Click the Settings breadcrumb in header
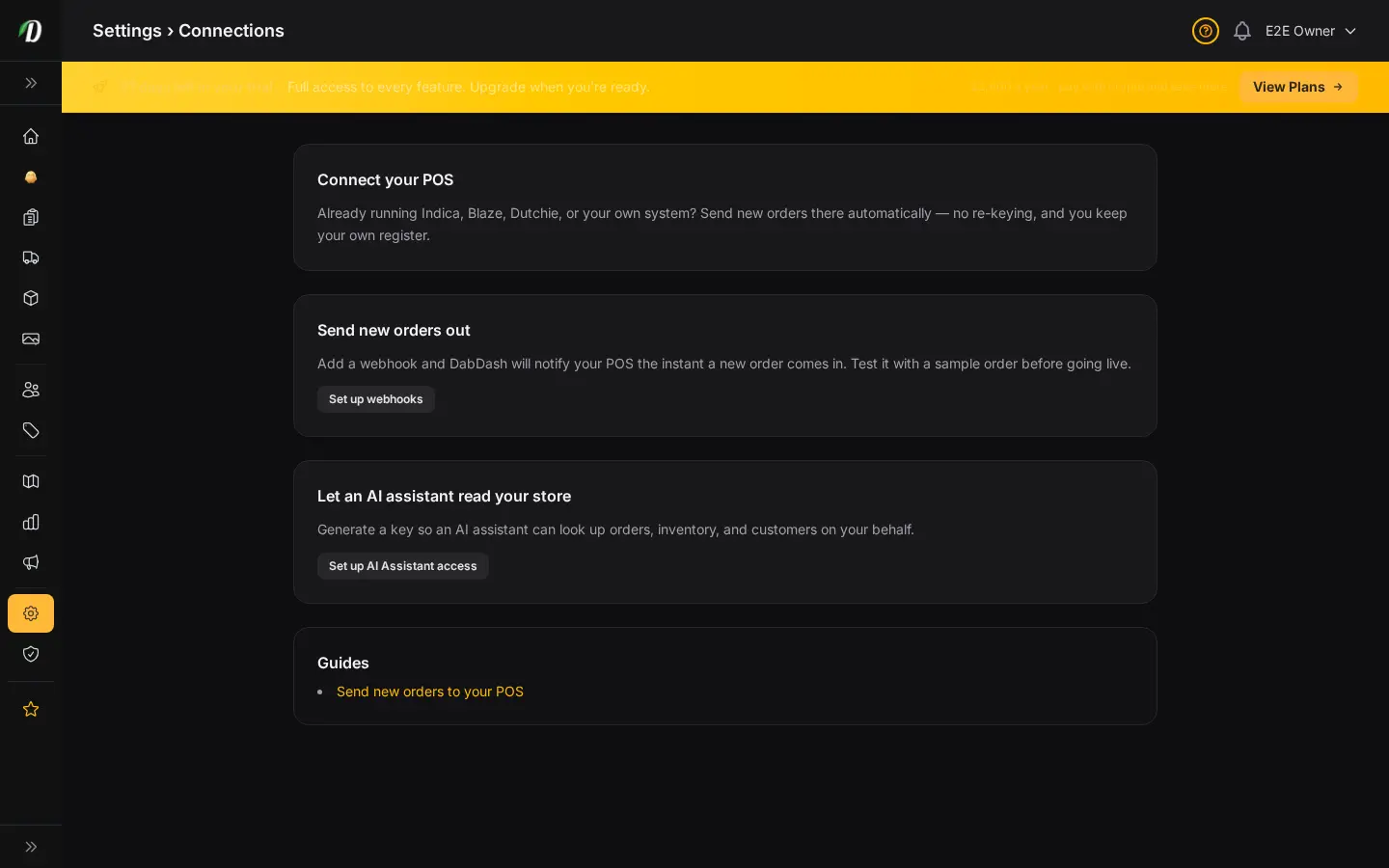This screenshot has height=868, width=1389. [x=127, y=31]
